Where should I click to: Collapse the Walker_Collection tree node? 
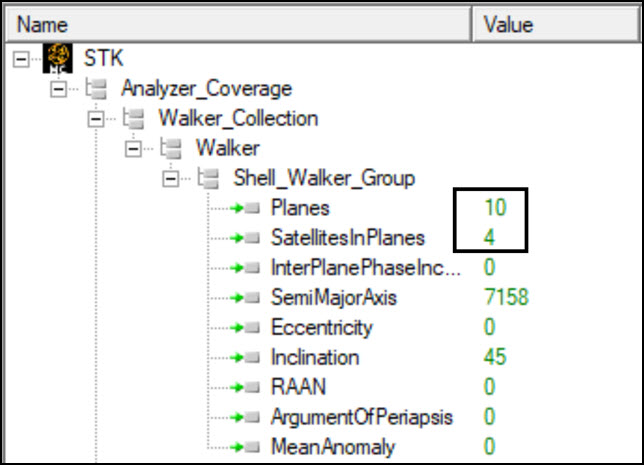point(95,118)
